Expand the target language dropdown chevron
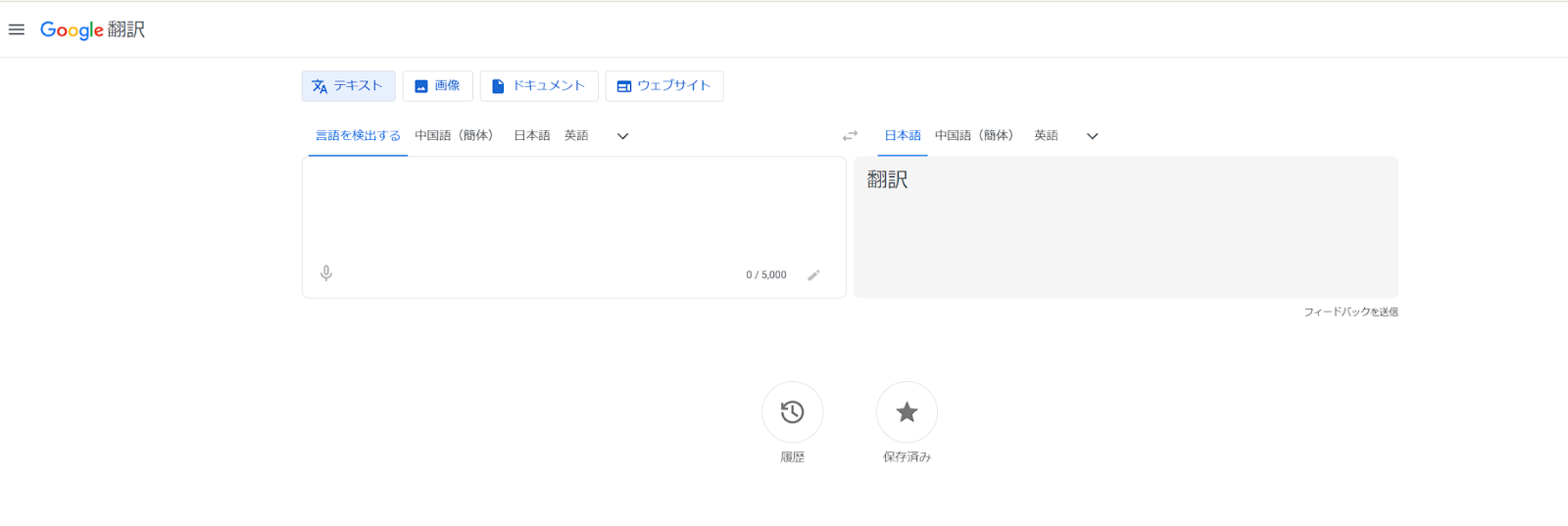The height and width of the screenshot is (526, 1568). tap(1092, 136)
